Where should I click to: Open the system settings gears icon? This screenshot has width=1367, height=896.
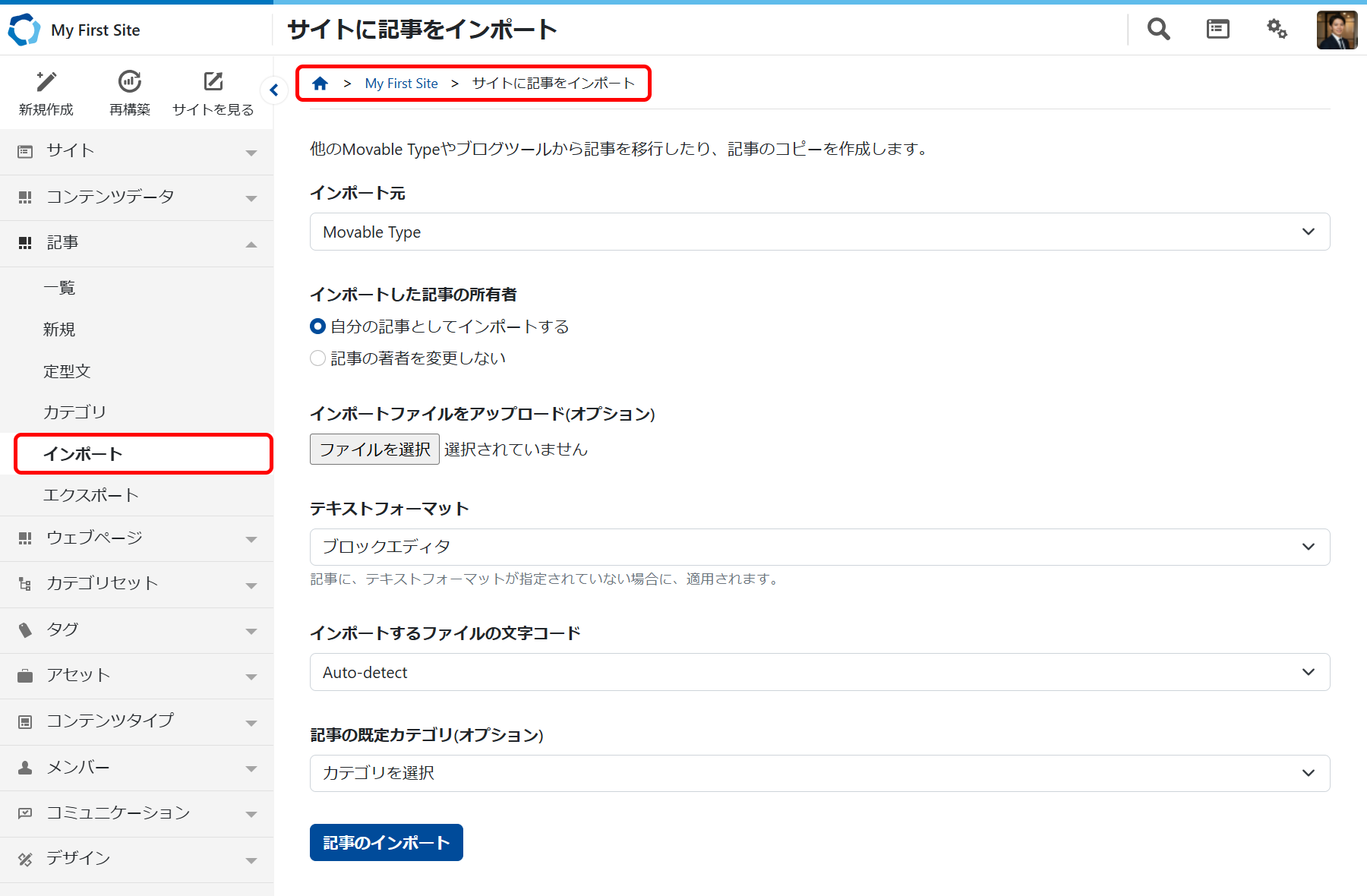[1277, 30]
